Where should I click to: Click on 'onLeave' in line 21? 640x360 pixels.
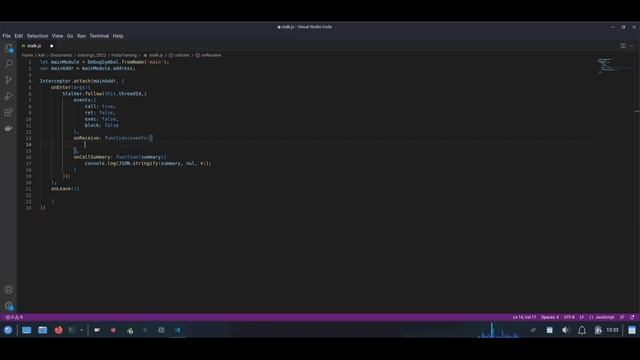point(61,189)
